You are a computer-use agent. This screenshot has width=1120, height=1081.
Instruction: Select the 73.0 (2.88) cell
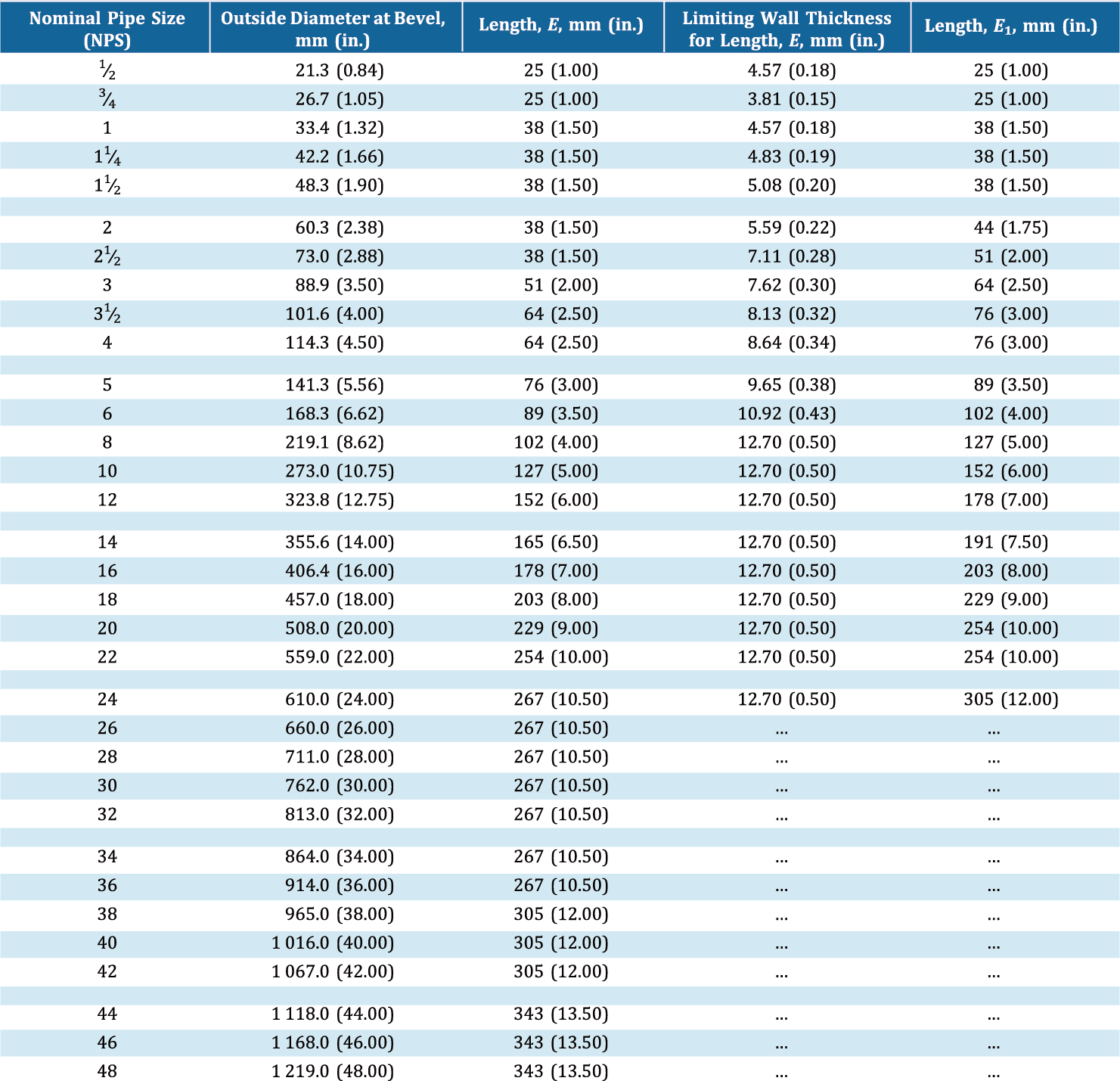[340, 256]
